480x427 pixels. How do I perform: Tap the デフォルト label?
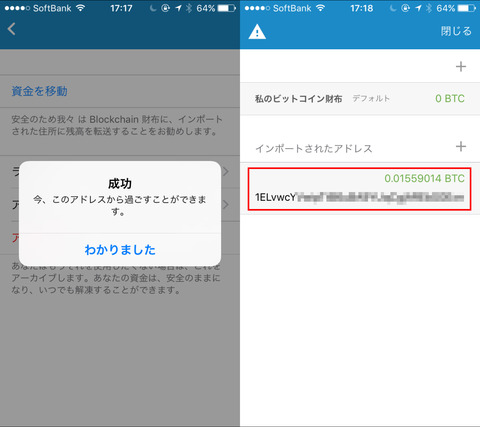[371, 99]
